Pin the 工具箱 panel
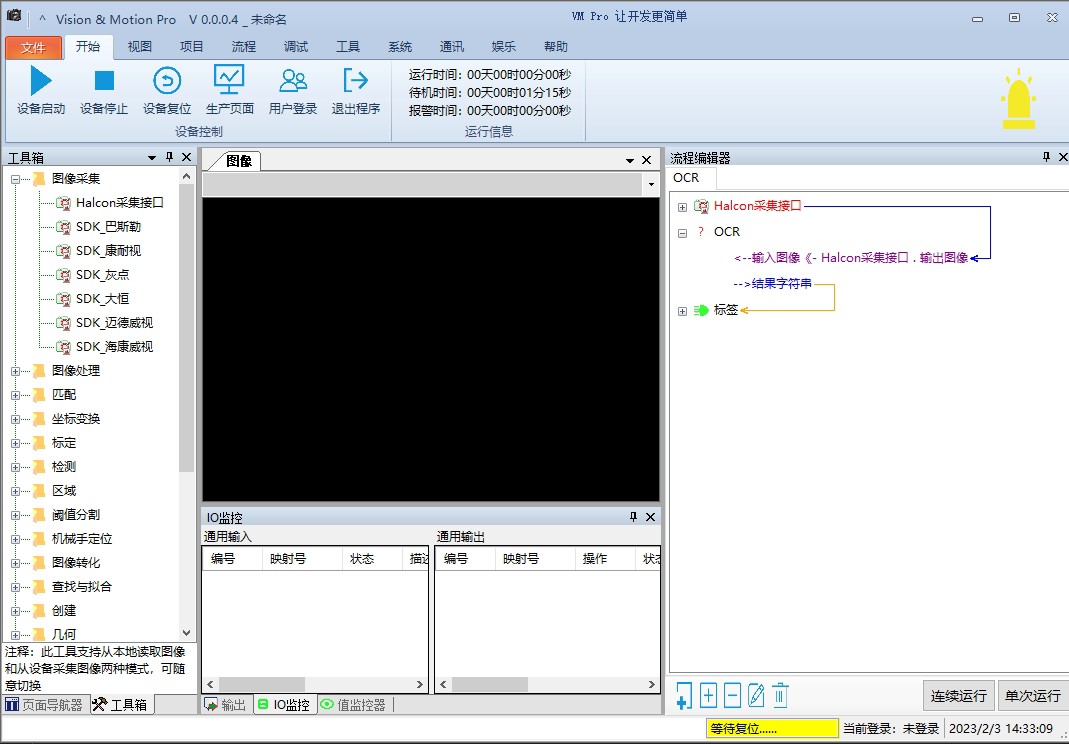 170,158
